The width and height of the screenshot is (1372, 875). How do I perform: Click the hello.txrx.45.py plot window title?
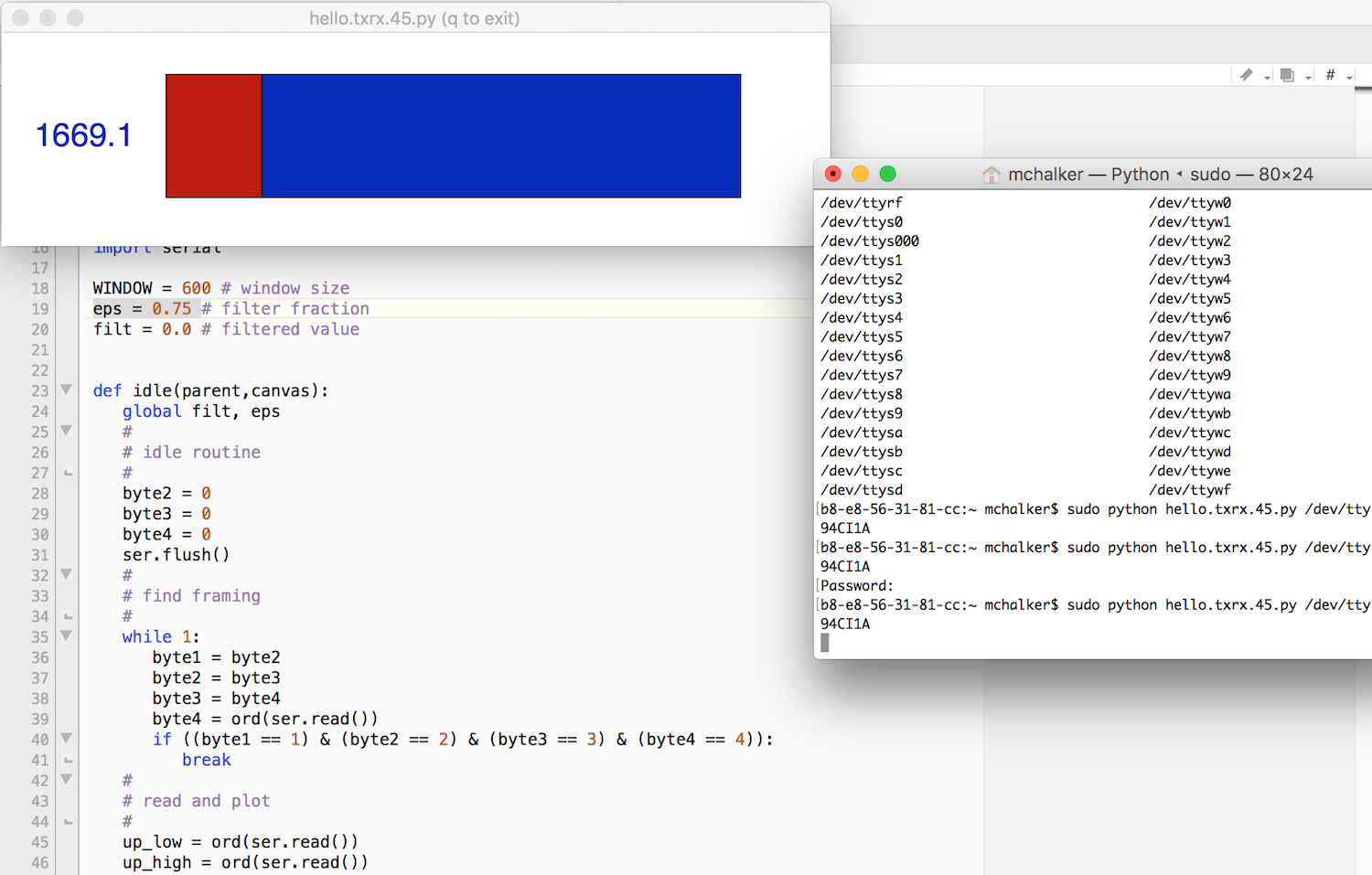pos(414,18)
